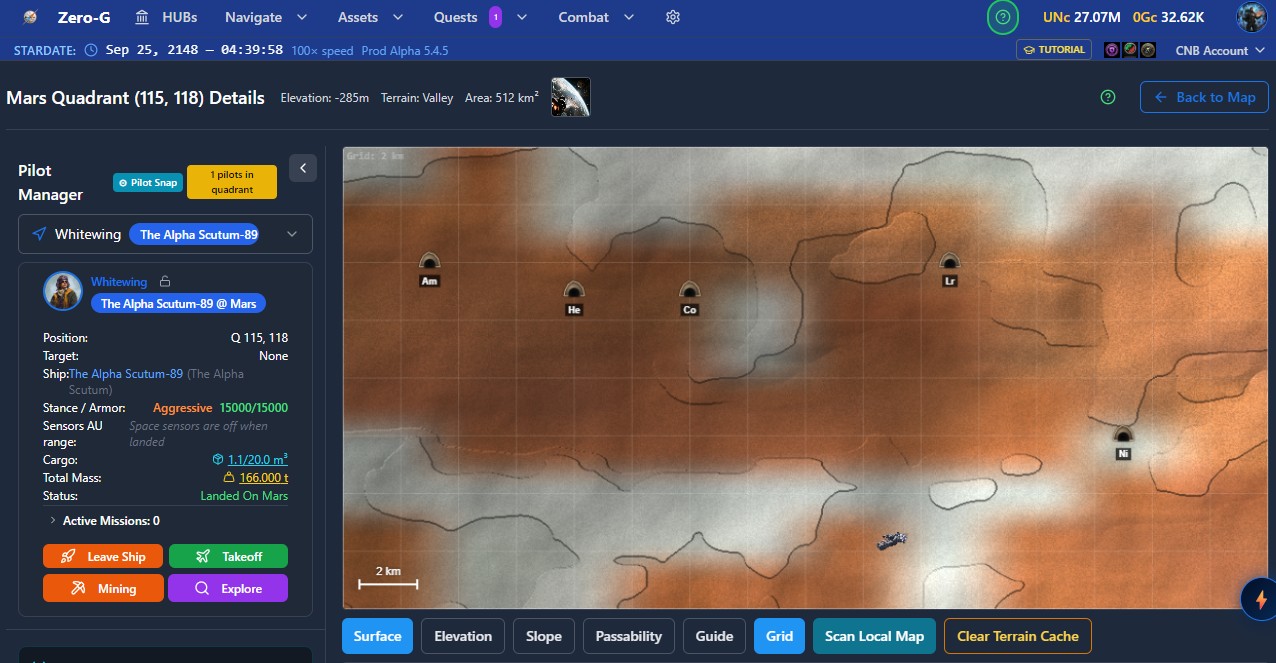This screenshot has height=663, width=1276.
Task: Click the lock icon beside Whitewing name
Action: tap(166, 282)
